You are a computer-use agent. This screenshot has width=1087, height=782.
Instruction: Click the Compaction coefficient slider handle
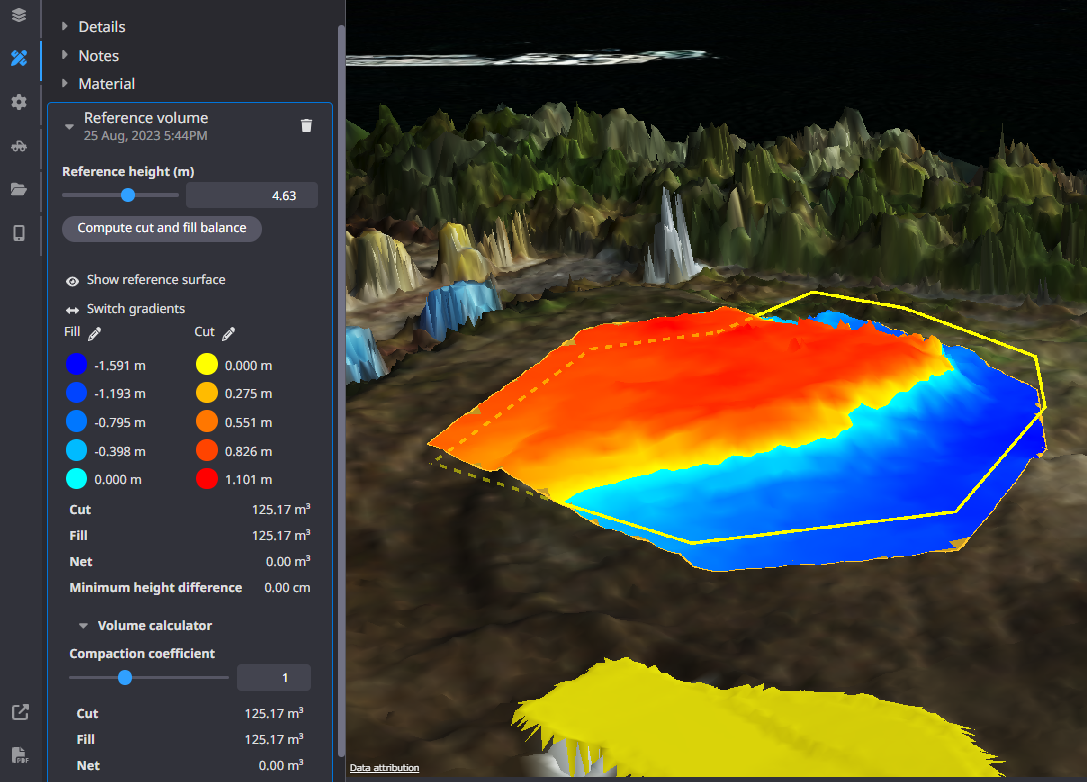(x=125, y=677)
